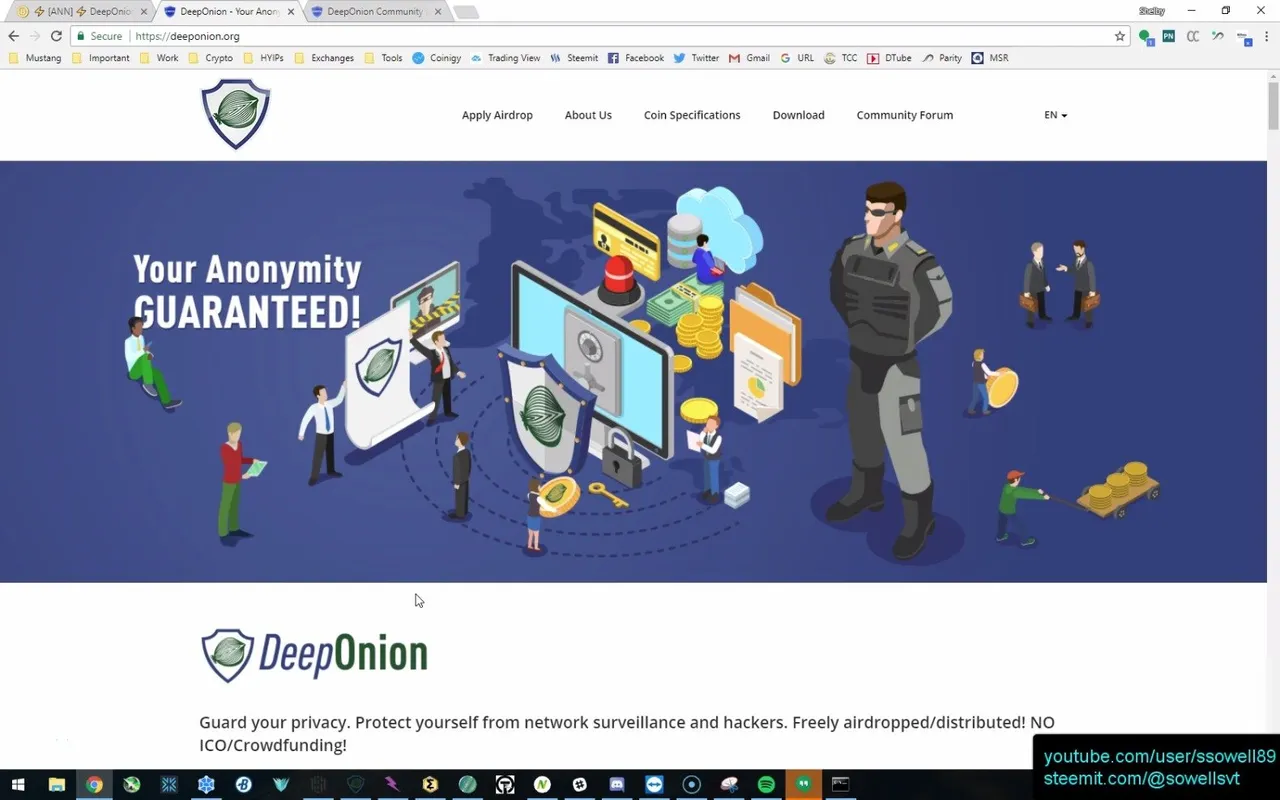This screenshot has height=800, width=1280.
Task: Expand the EN language dropdown
Action: click(1055, 115)
